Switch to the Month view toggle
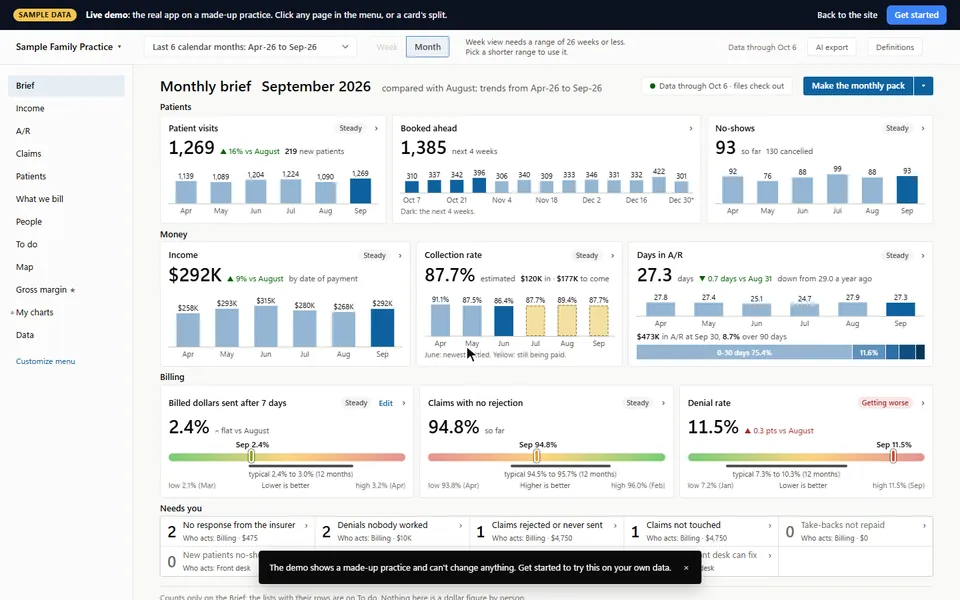The width and height of the screenshot is (960, 600). [427, 47]
